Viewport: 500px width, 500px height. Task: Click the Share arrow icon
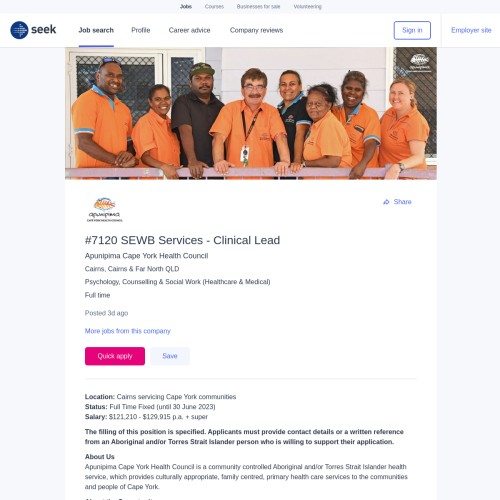point(386,202)
